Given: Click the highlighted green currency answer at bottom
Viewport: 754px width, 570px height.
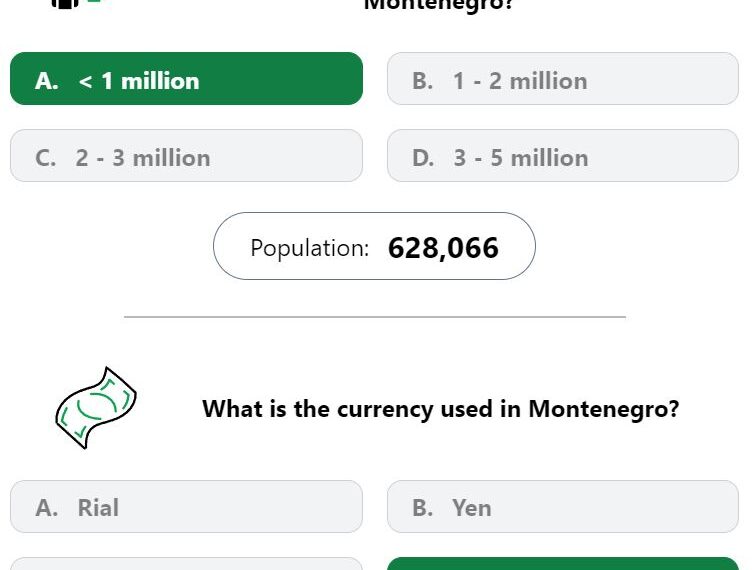Looking at the screenshot, I should pyautogui.click(x=563, y=564).
